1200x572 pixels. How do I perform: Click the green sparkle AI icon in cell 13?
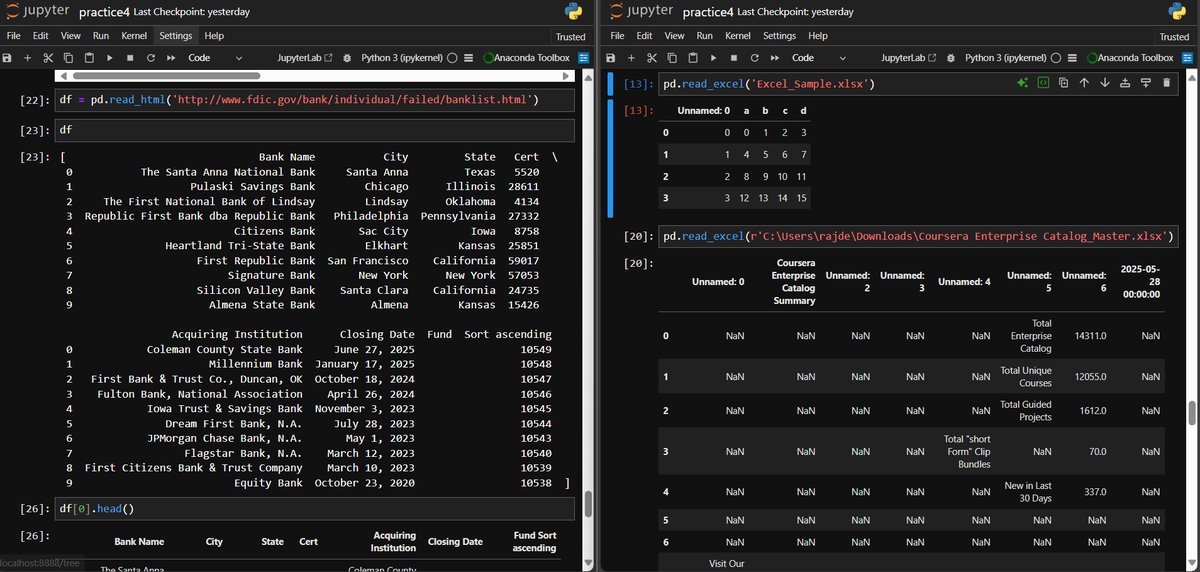pyautogui.click(x=1022, y=83)
